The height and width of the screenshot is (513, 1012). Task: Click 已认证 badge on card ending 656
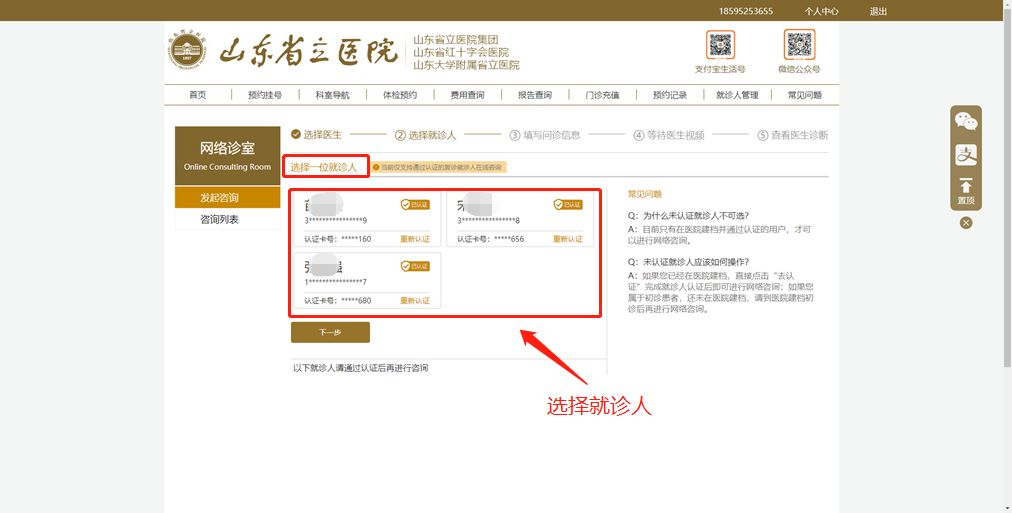568,204
